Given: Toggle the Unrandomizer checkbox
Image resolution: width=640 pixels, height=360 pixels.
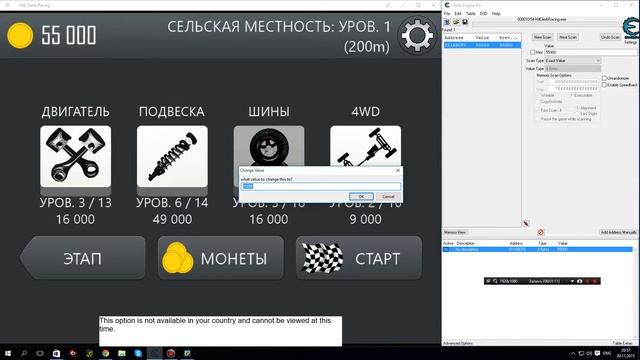Looking at the screenshot, I should (x=604, y=78).
